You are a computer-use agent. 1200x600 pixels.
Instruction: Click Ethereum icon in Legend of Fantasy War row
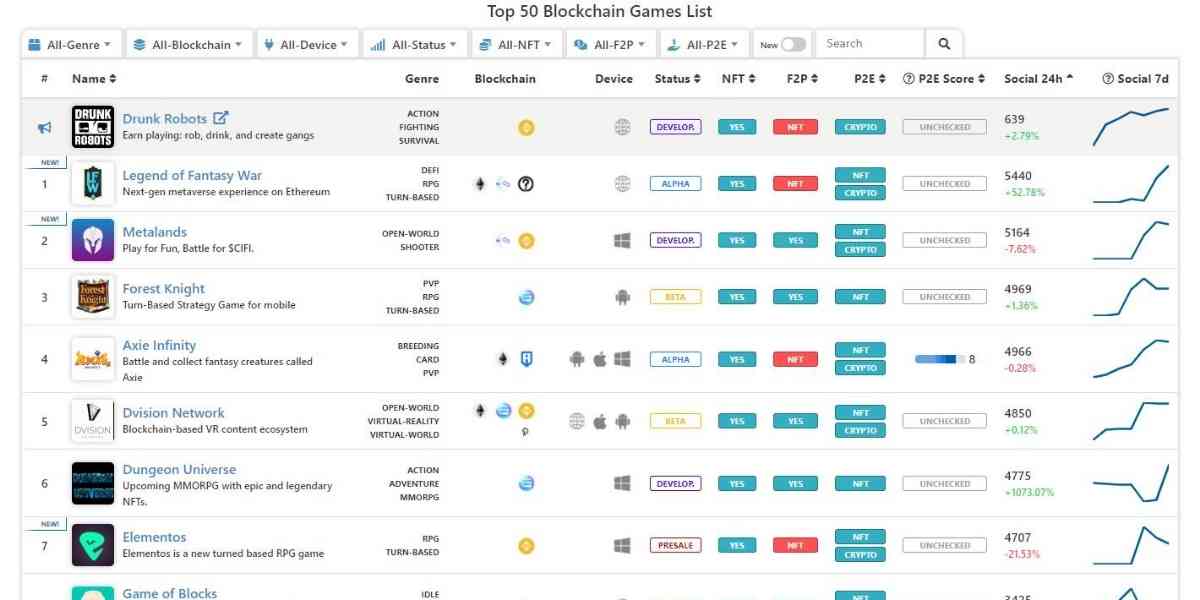pos(479,184)
